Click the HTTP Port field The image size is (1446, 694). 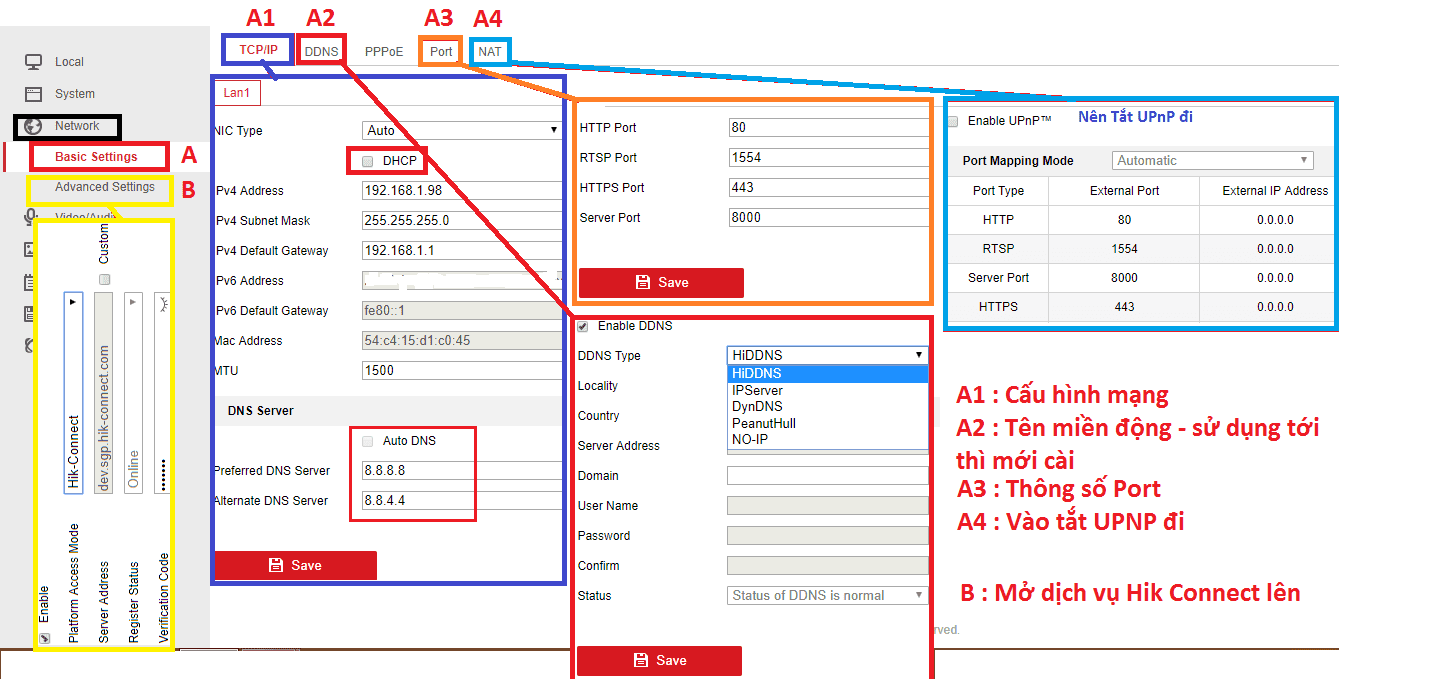(x=829, y=127)
